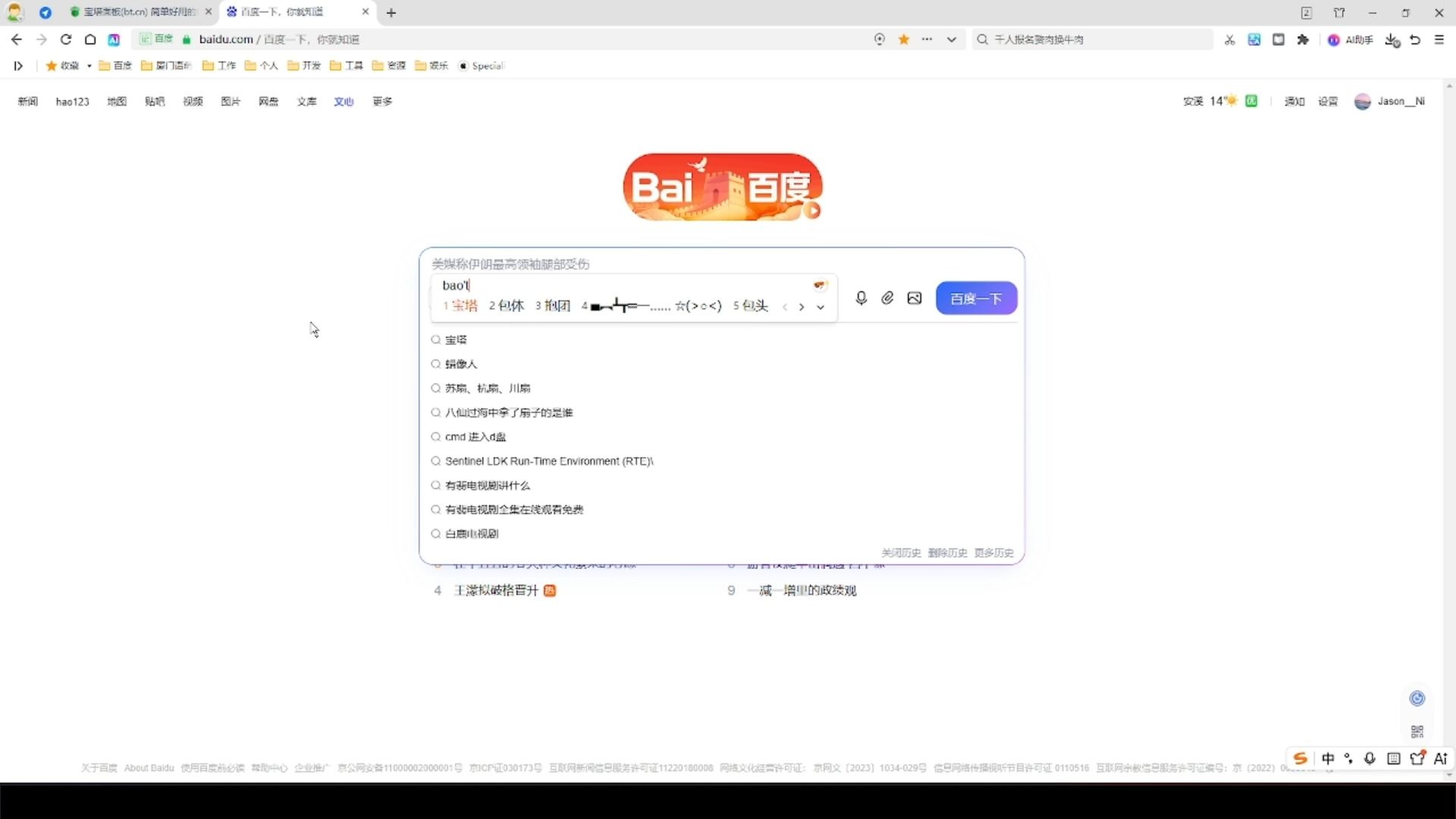Expand address bar dropdown chevron
This screenshot has width=1456, height=819.
point(952,39)
